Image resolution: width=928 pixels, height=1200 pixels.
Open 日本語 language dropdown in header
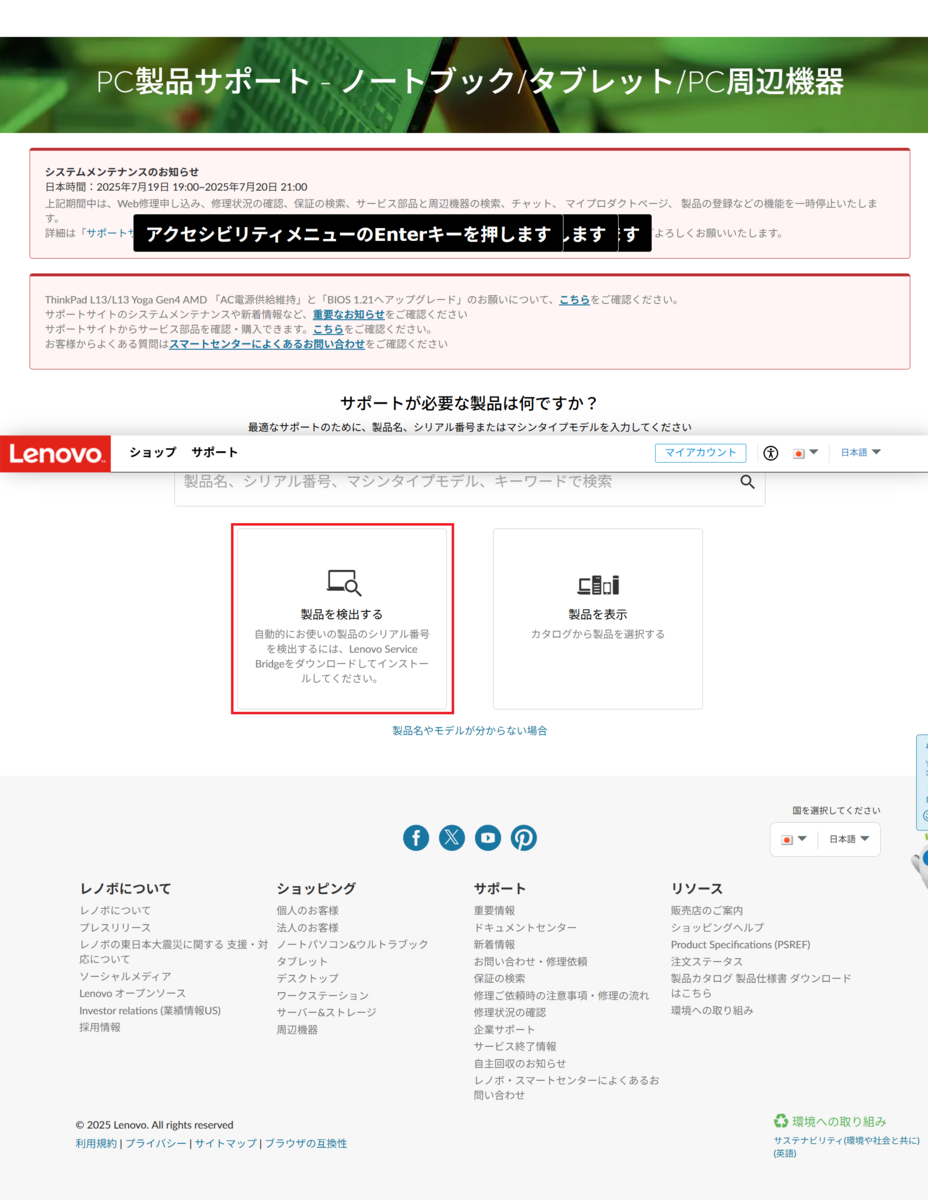click(861, 453)
